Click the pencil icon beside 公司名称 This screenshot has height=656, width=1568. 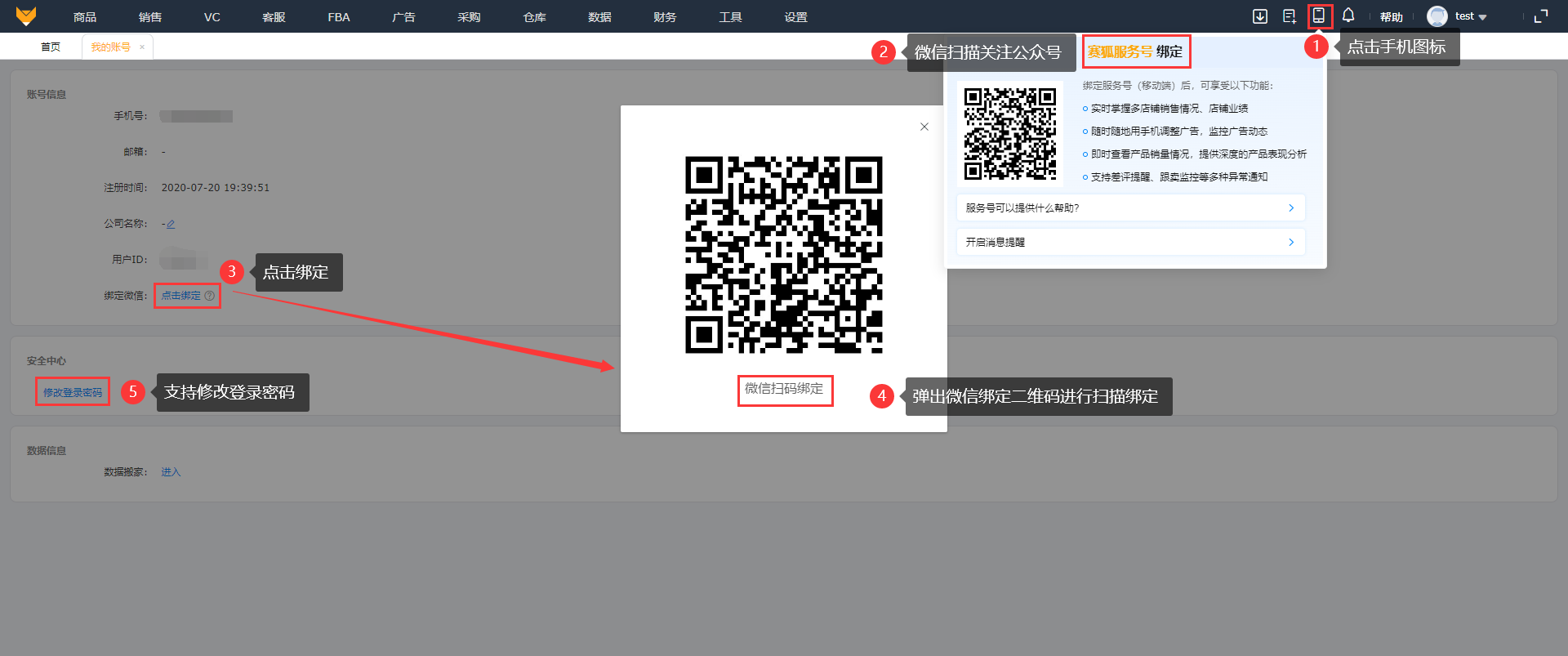point(171,224)
